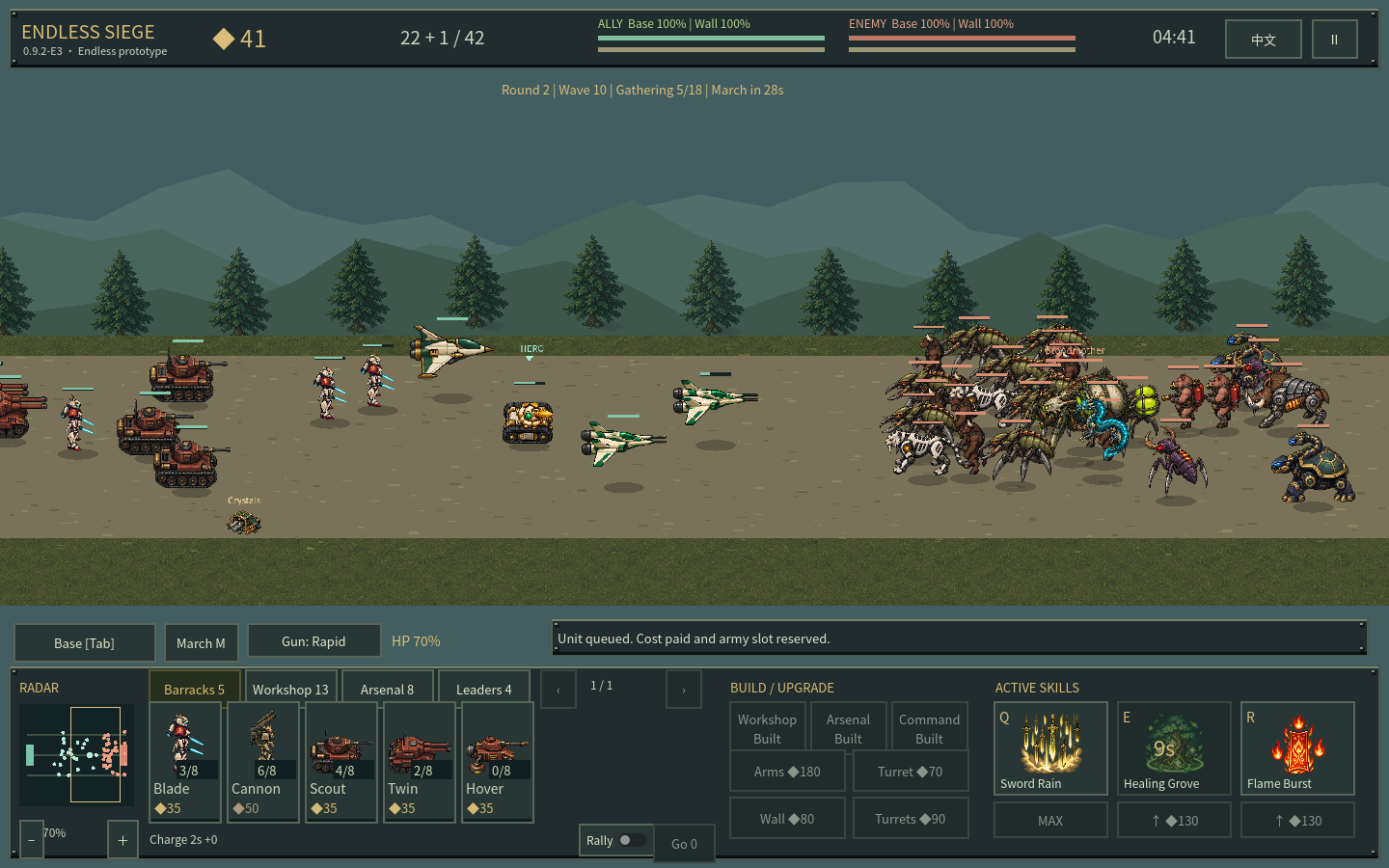
Task: Pause the game with pause icon
Action: point(1335,40)
